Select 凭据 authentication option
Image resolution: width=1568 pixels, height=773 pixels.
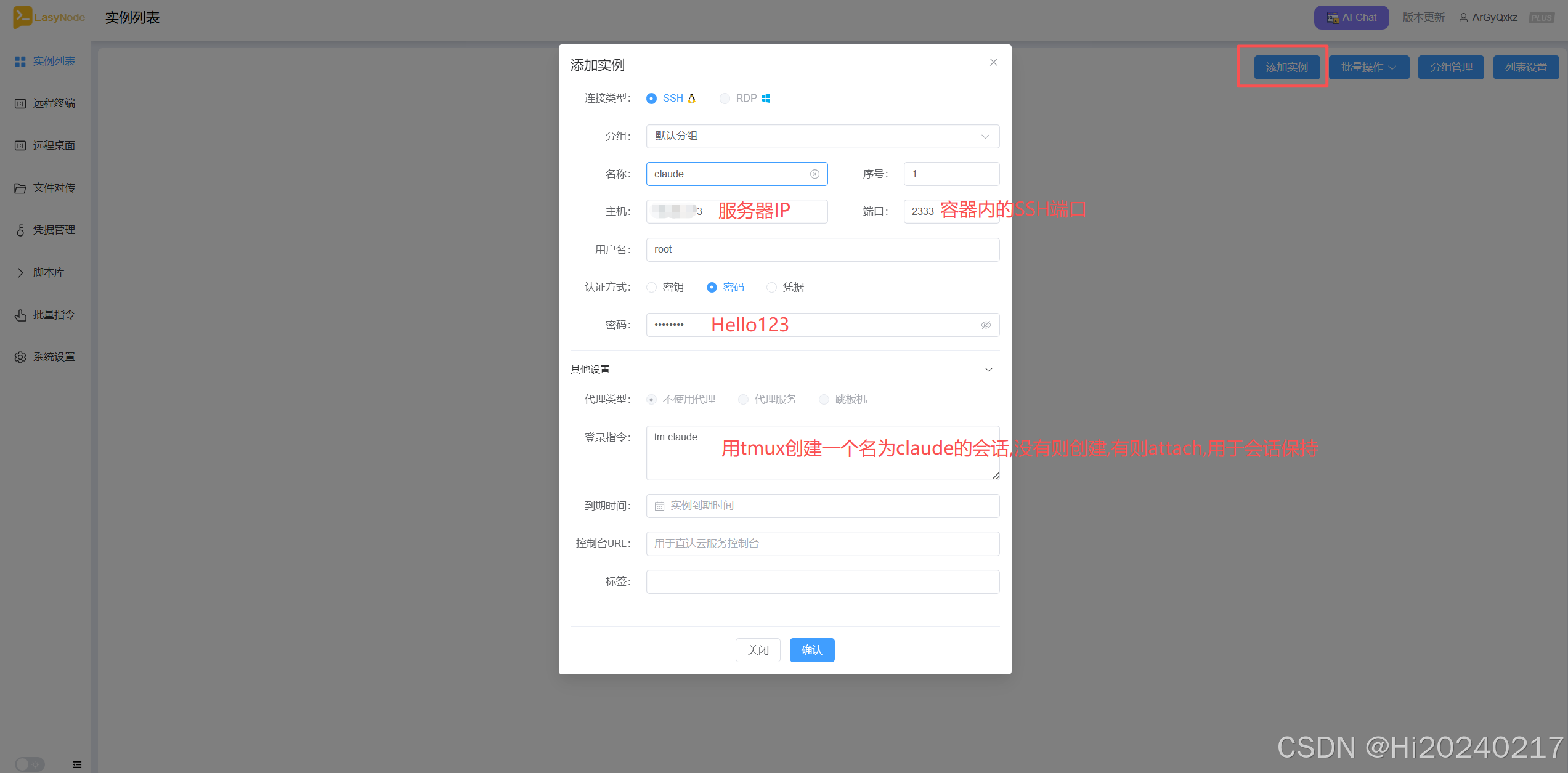[x=771, y=288]
